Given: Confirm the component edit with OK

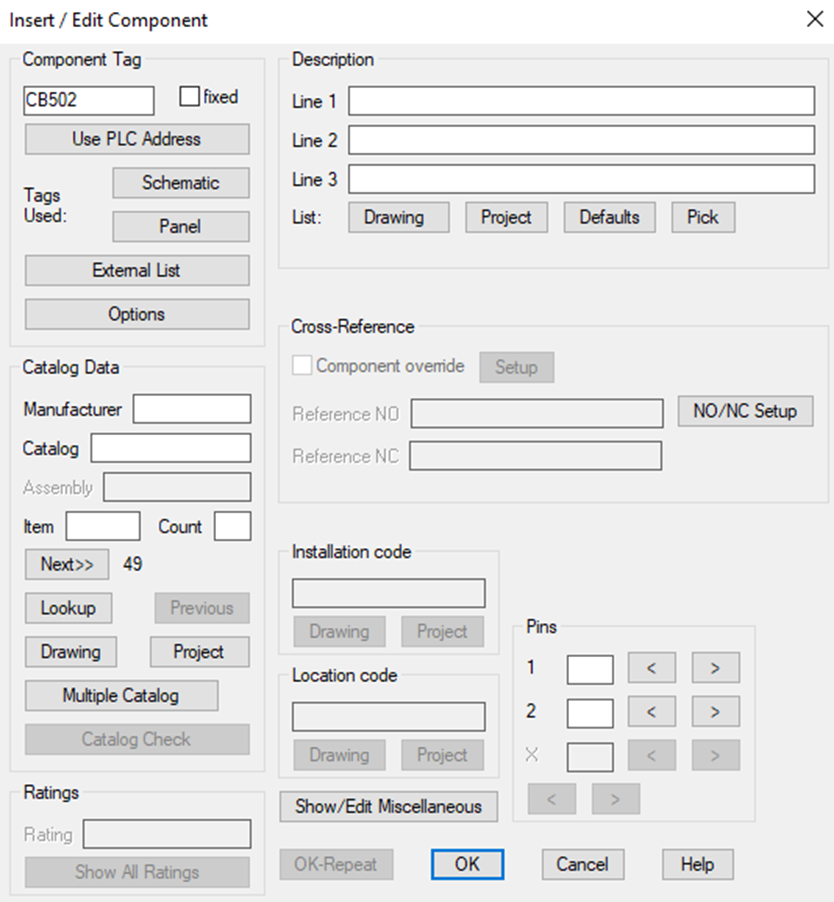Looking at the screenshot, I should (467, 865).
